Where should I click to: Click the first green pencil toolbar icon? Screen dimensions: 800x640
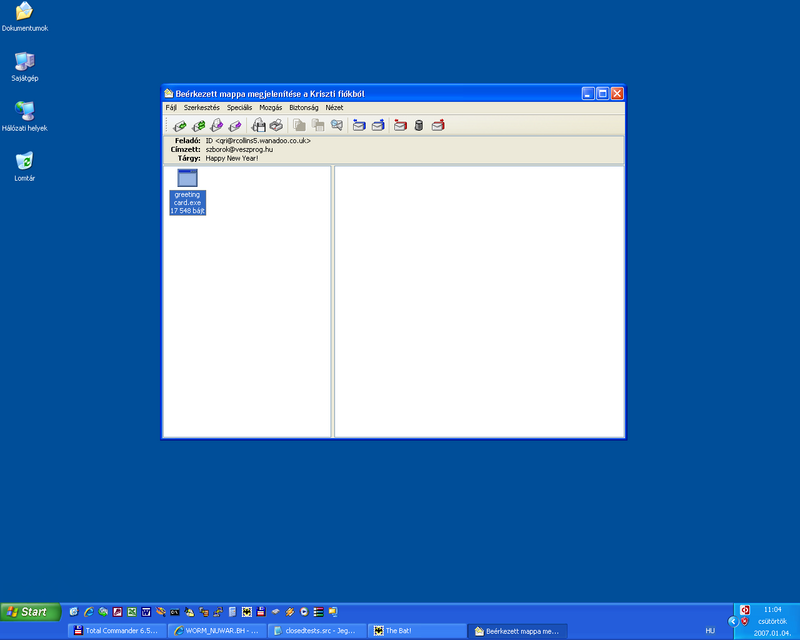tap(180, 125)
